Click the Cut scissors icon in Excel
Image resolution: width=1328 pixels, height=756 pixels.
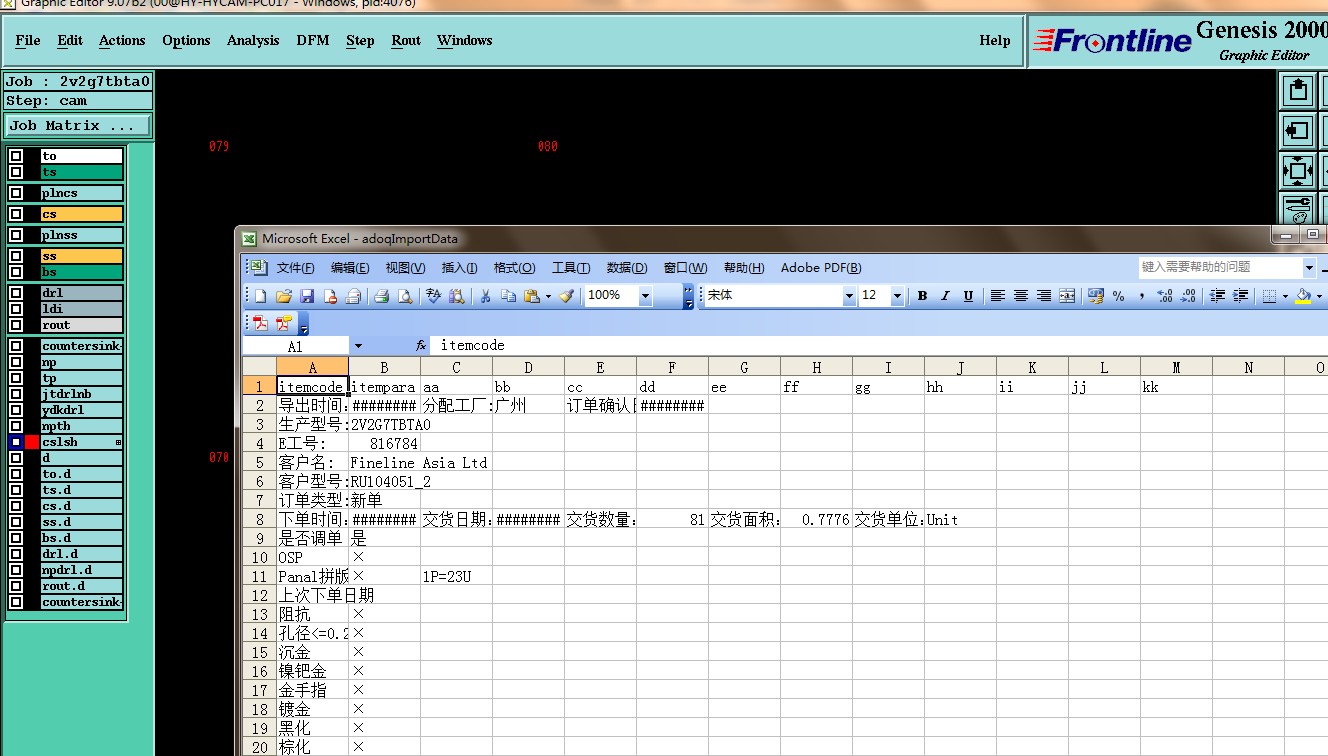tap(485, 296)
